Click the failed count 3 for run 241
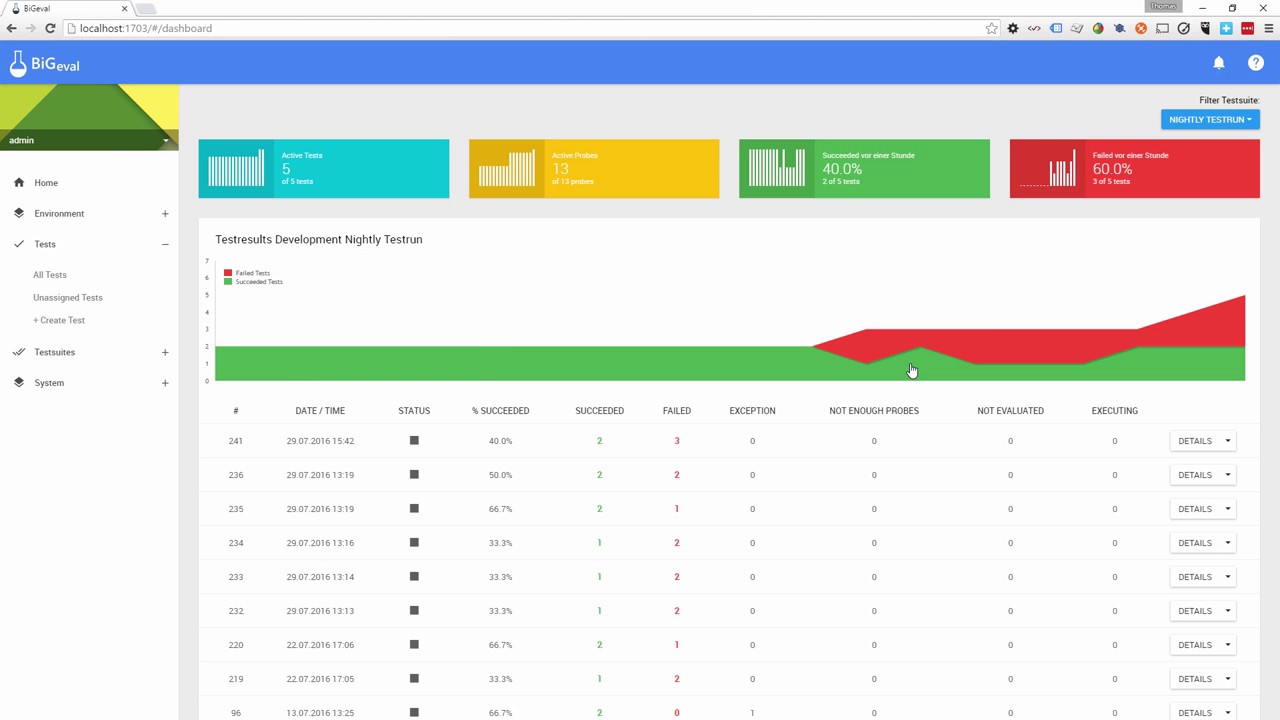 [677, 441]
